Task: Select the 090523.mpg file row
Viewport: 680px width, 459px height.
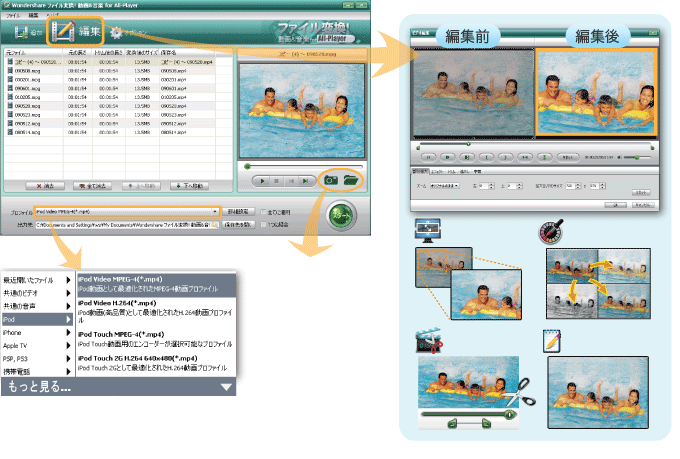Action: point(110,115)
